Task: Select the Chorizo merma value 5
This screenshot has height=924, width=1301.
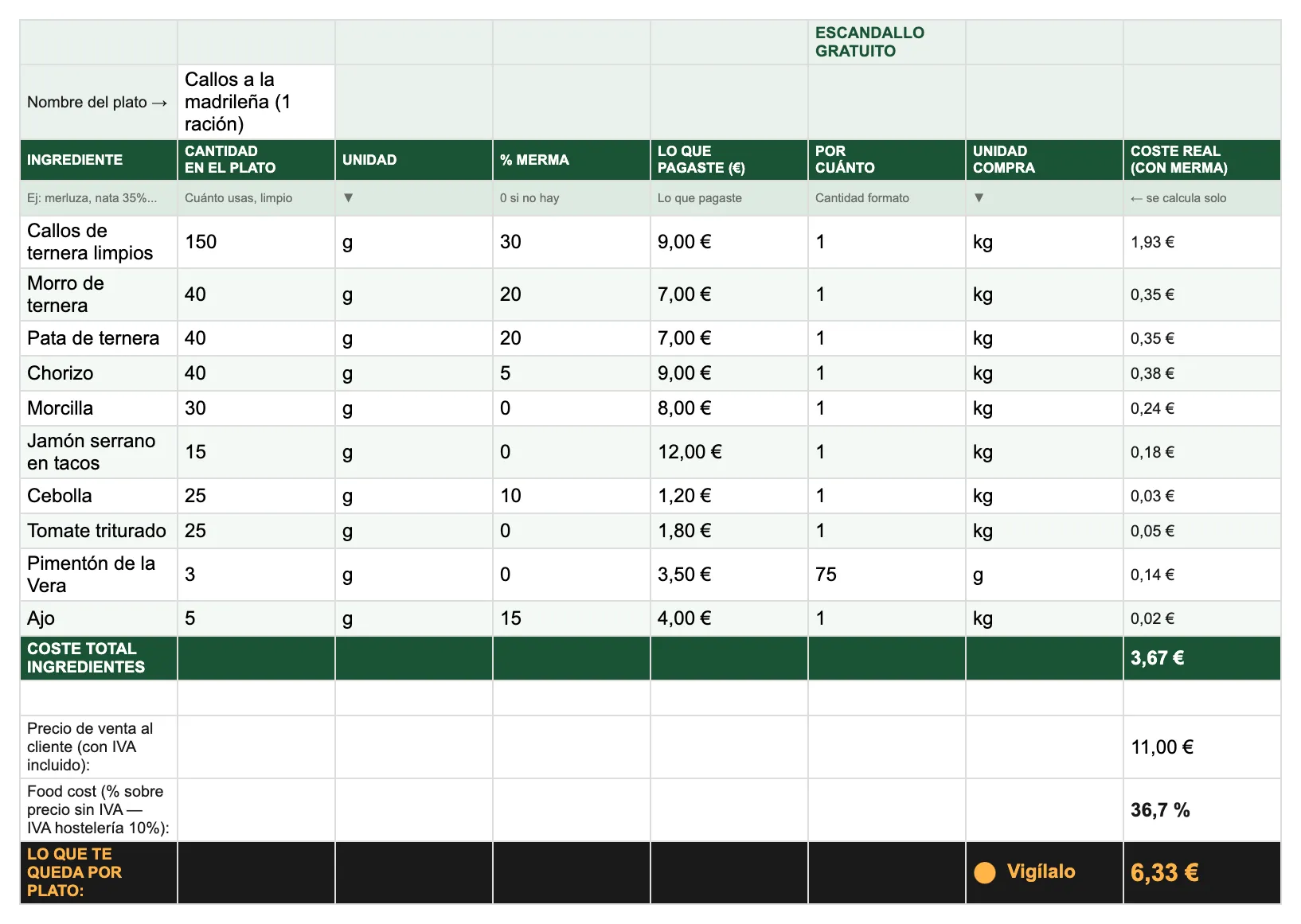Action: [571, 373]
